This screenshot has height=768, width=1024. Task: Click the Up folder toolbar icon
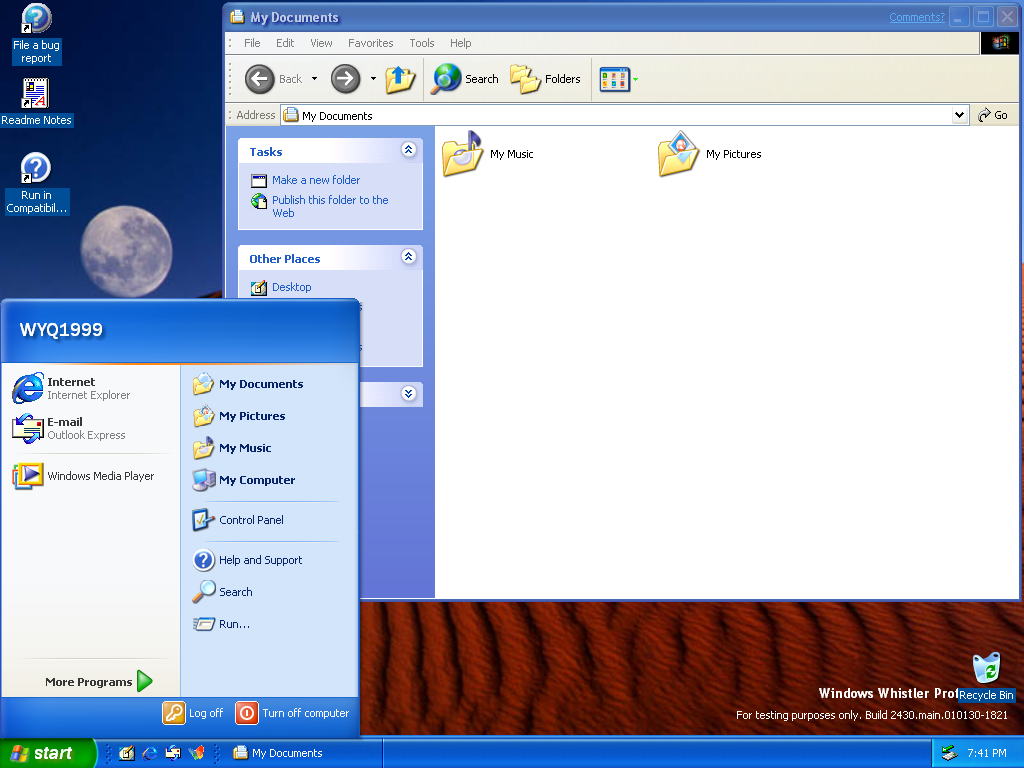pyautogui.click(x=400, y=79)
